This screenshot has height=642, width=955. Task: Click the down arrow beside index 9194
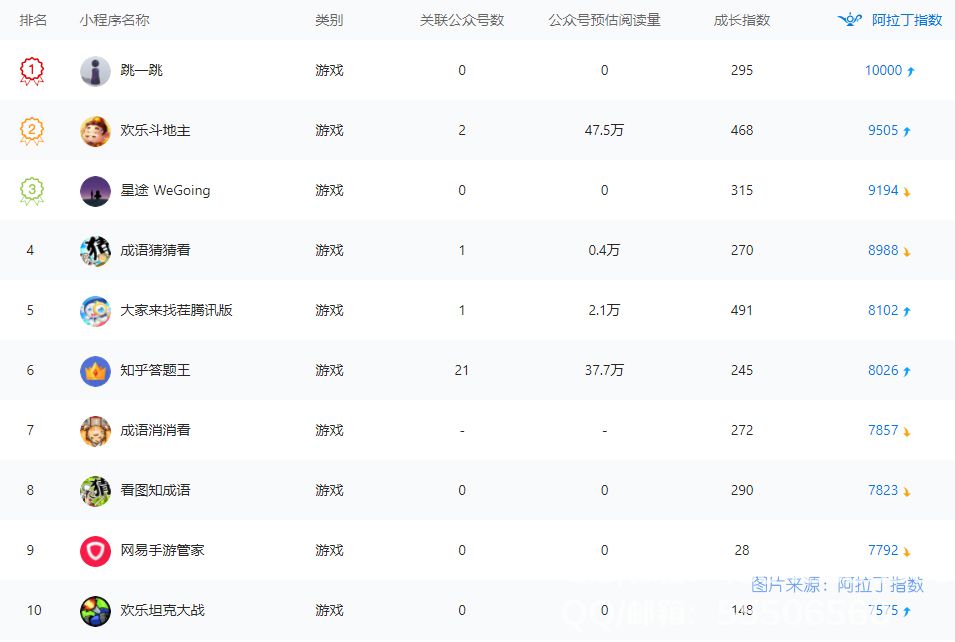point(907,191)
